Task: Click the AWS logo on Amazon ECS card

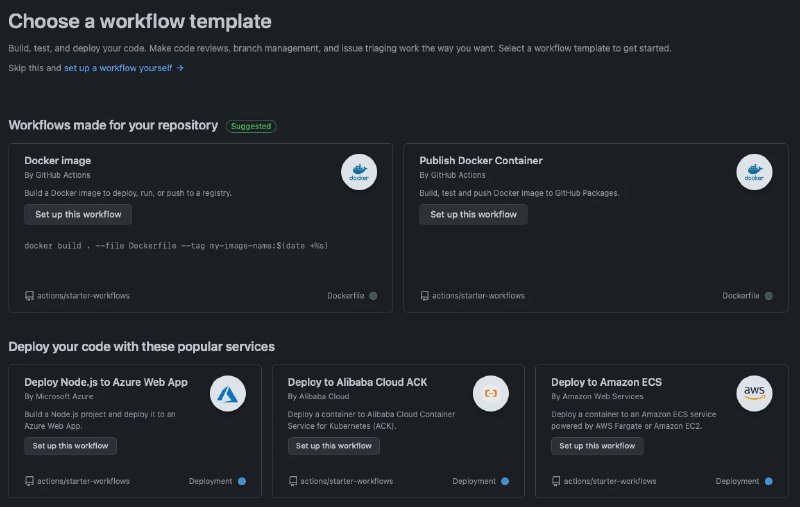Action: tap(754, 393)
